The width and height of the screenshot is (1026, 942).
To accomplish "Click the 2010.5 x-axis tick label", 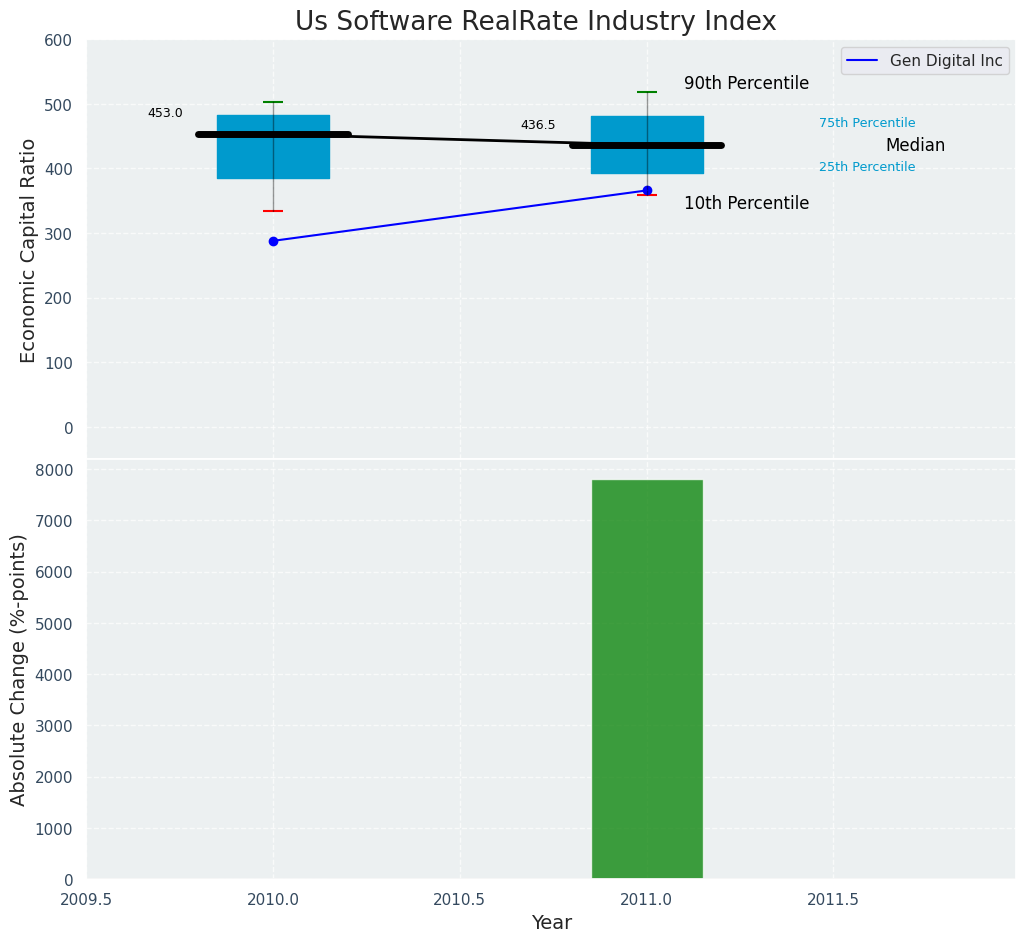I will click(x=460, y=899).
